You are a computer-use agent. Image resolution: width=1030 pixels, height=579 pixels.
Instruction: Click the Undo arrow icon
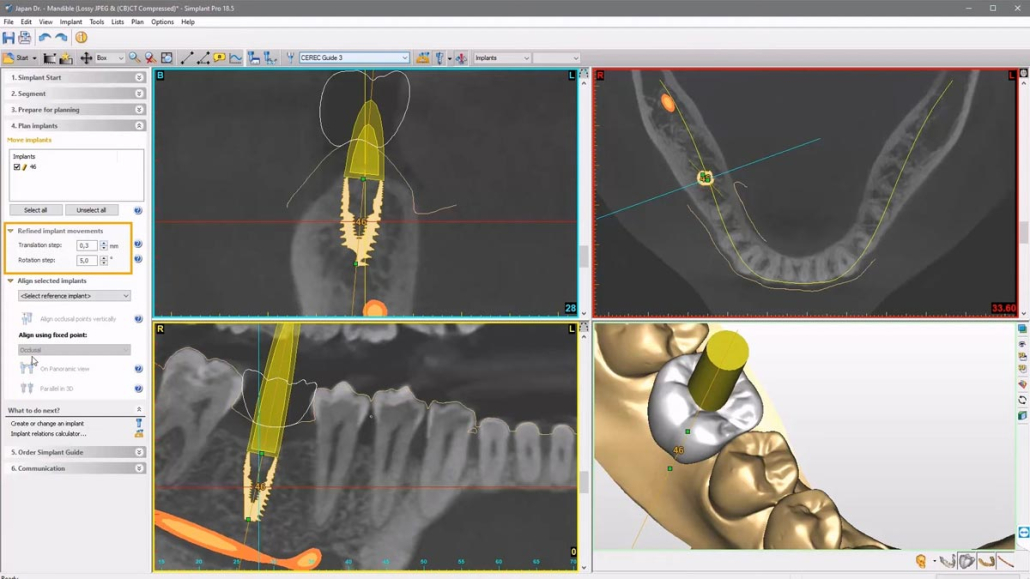tap(45, 38)
